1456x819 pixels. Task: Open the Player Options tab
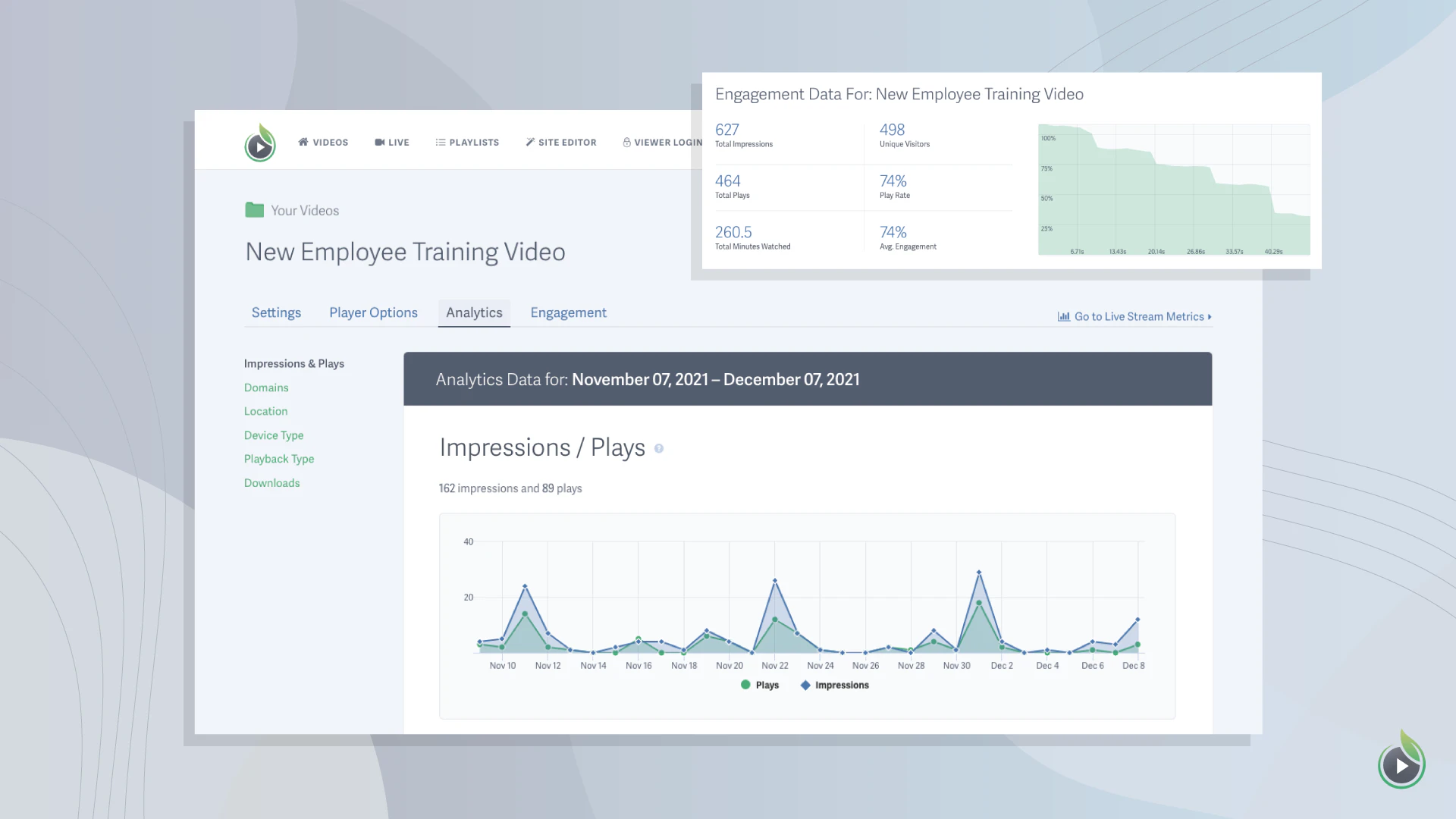click(x=373, y=312)
